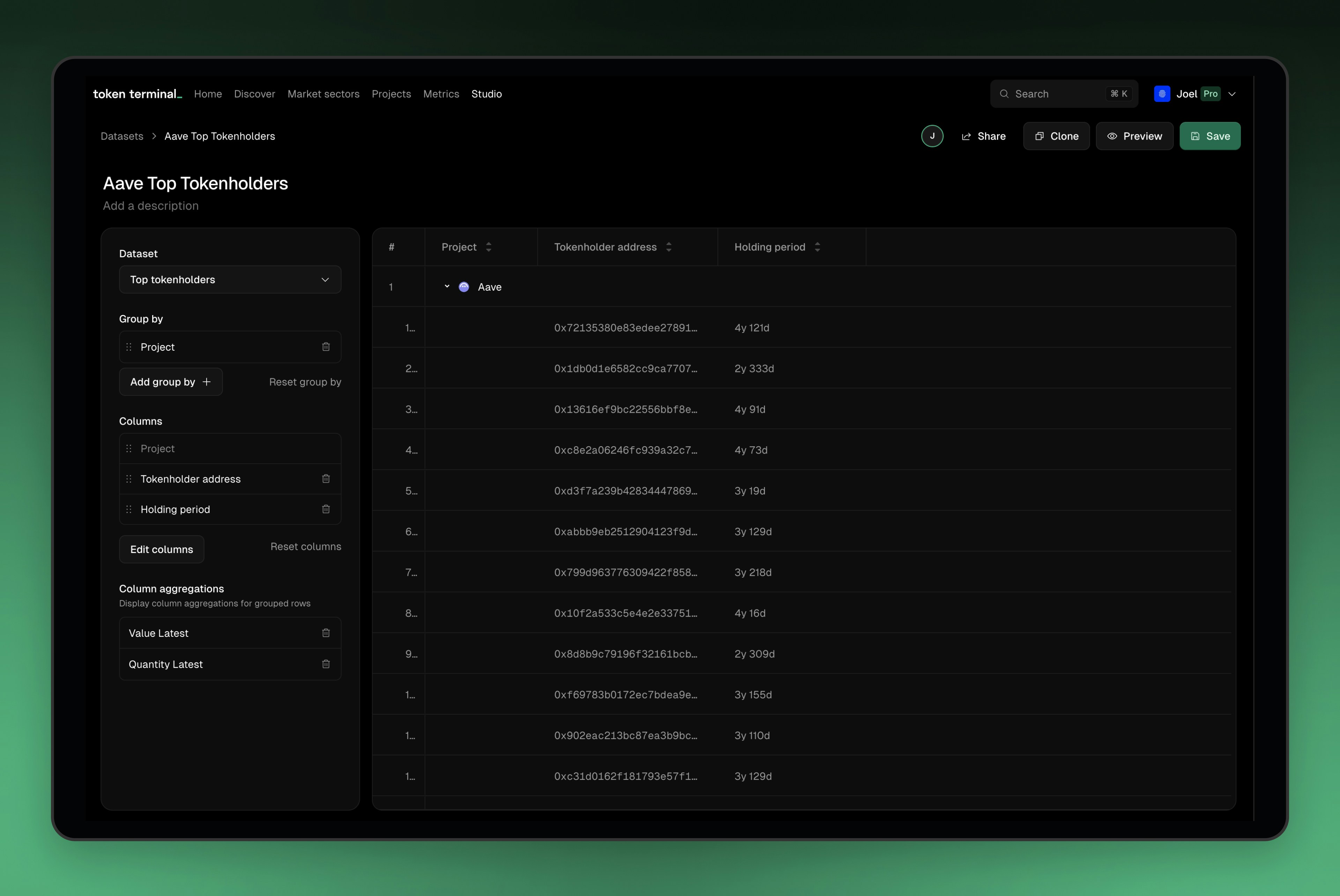1340x896 pixels.
Task: Delete the Value Latest aggregation
Action: coord(326,633)
